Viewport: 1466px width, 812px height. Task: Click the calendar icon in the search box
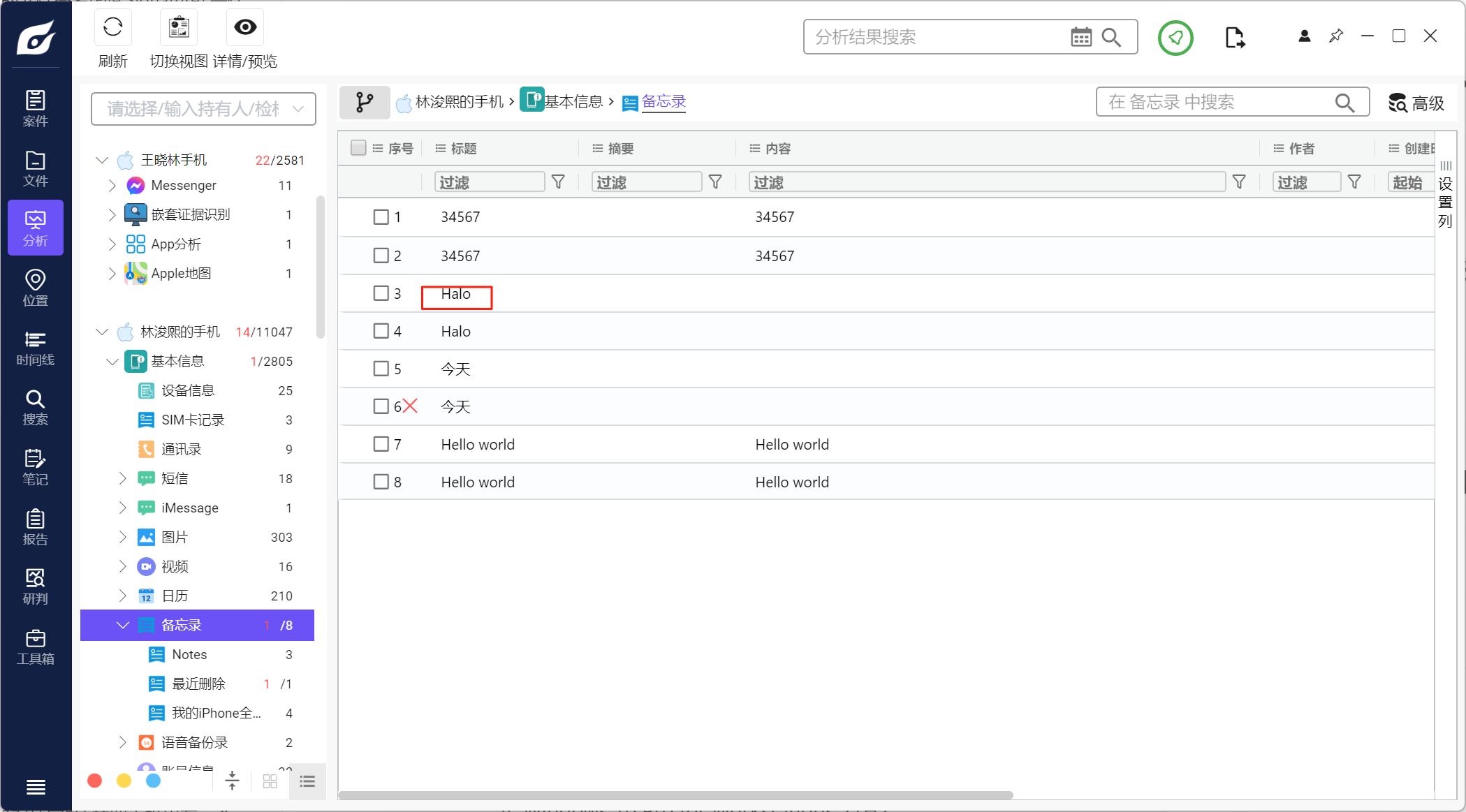coord(1080,37)
